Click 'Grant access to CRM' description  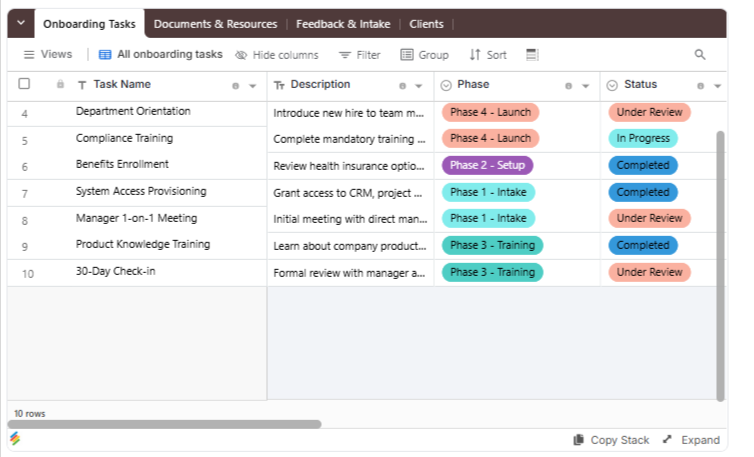[x=348, y=193]
